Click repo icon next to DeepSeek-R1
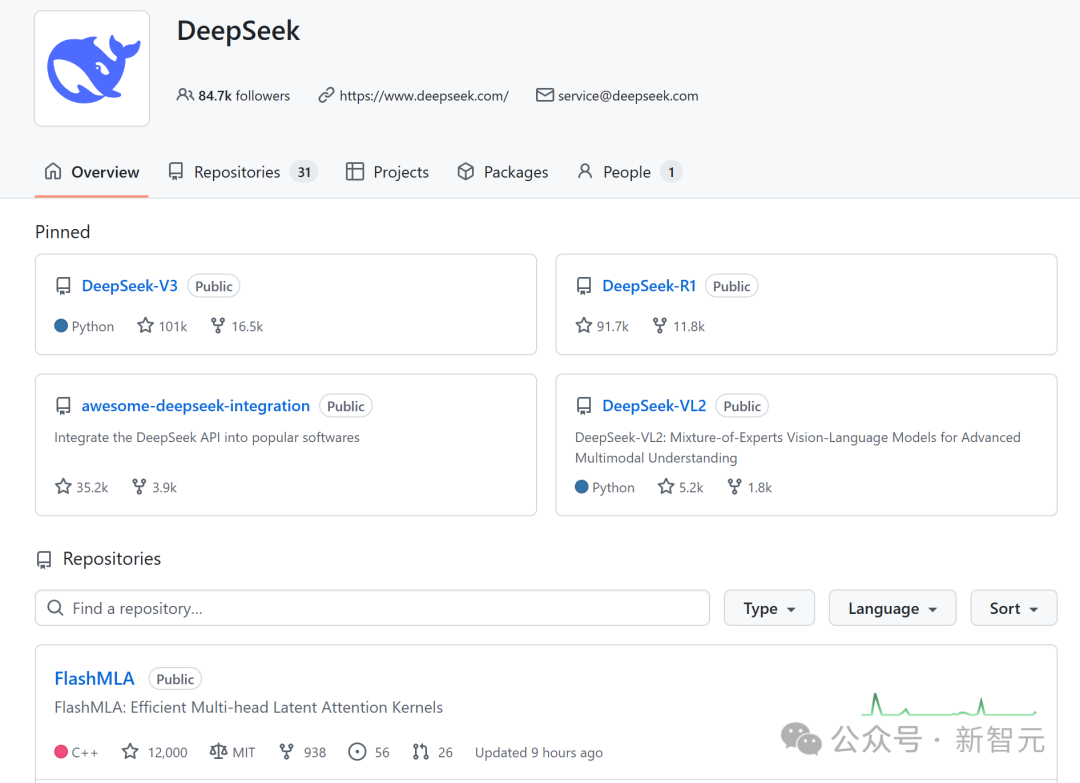The image size is (1080, 783). coord(584,286)
